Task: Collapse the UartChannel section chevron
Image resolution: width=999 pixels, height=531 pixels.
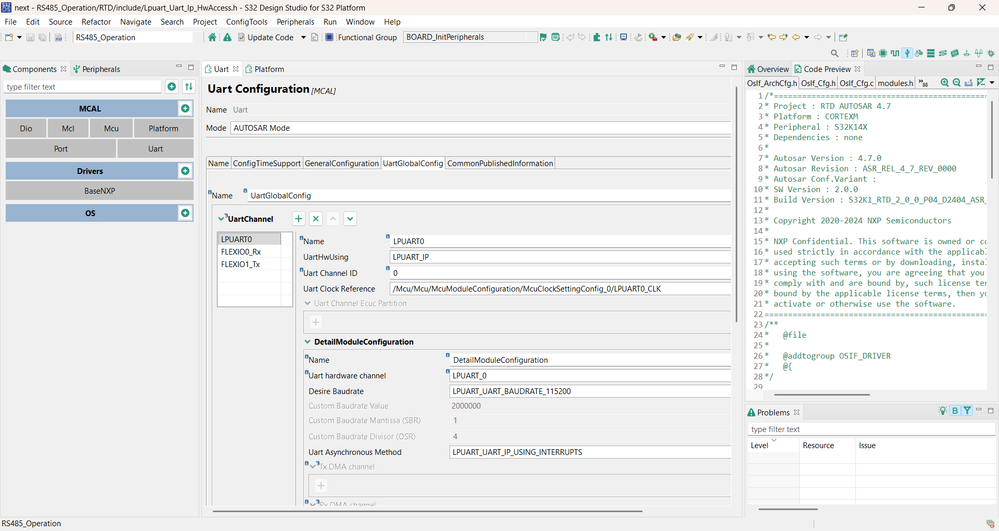Action: 221,219
